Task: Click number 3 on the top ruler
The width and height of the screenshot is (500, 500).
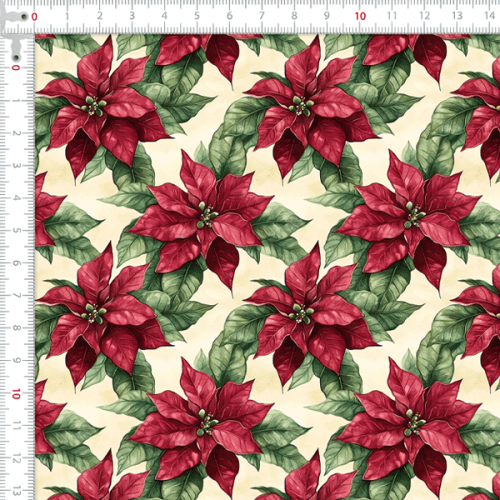Action: (x=132, y=16)
